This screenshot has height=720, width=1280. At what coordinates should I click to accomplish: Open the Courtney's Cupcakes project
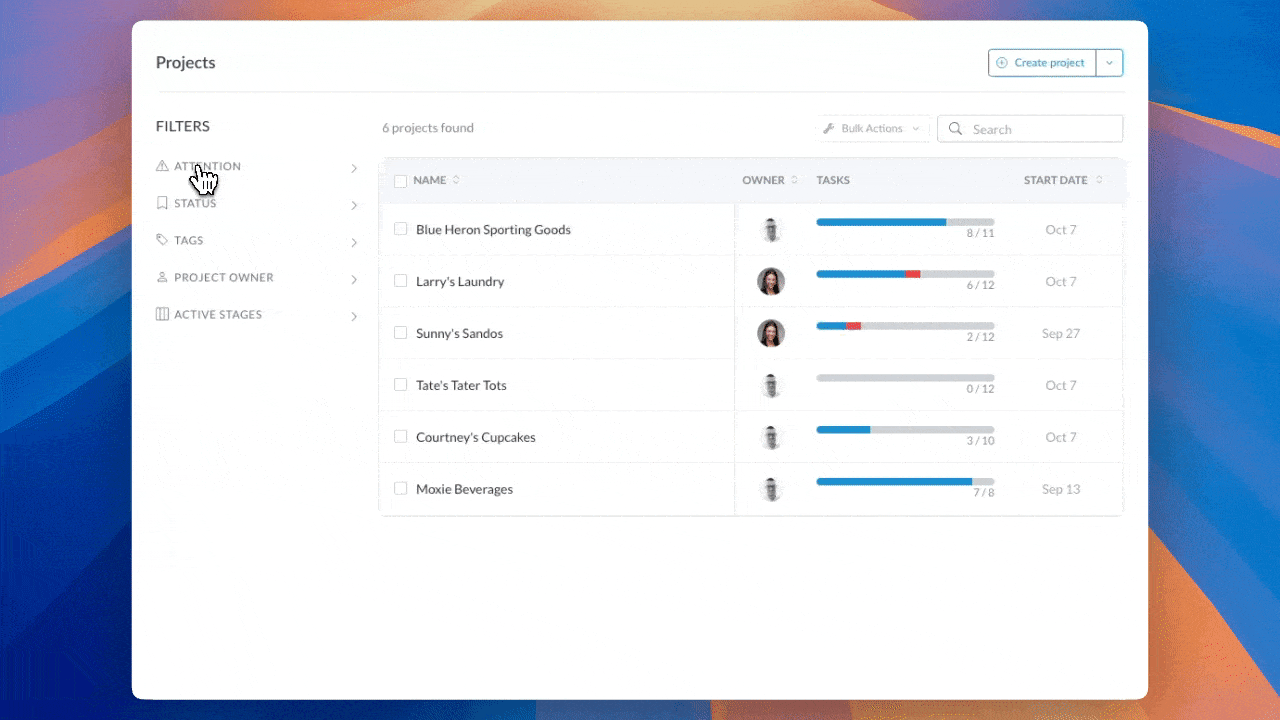pos(476,437)
